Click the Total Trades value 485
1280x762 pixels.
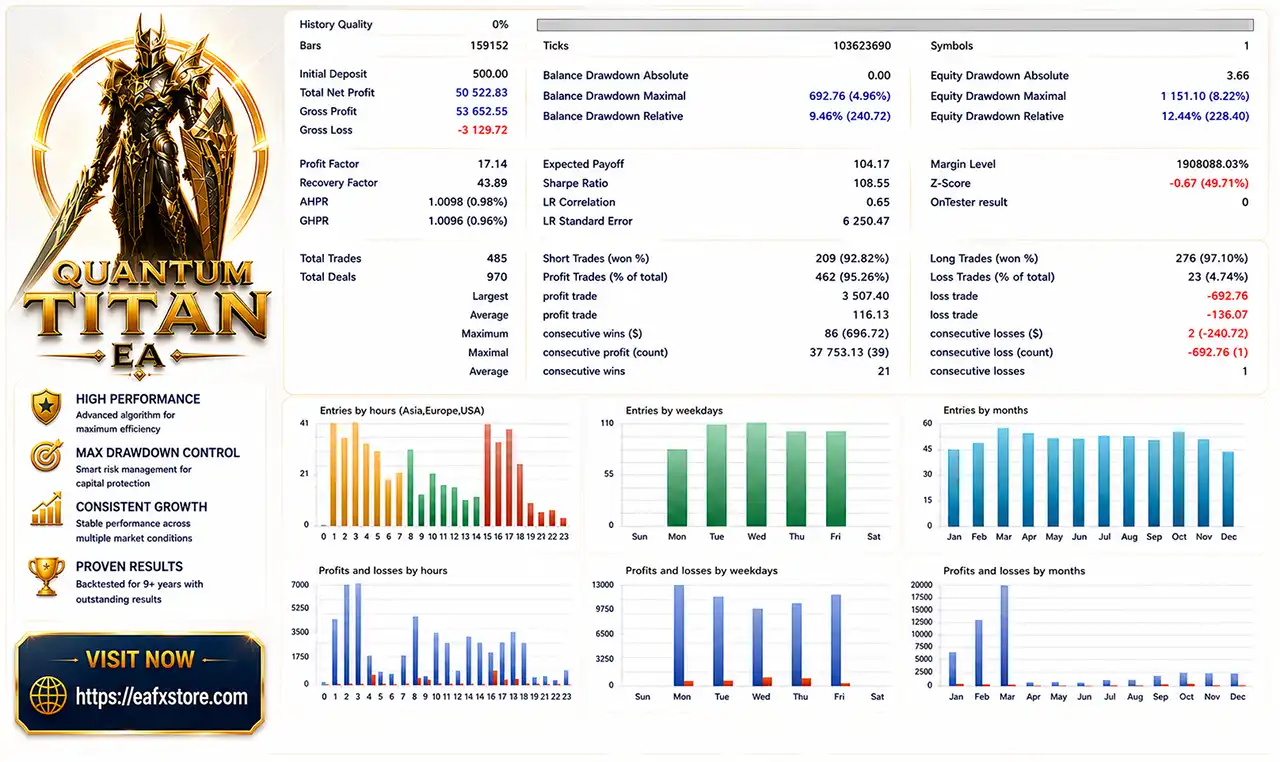tap(497, 258)
